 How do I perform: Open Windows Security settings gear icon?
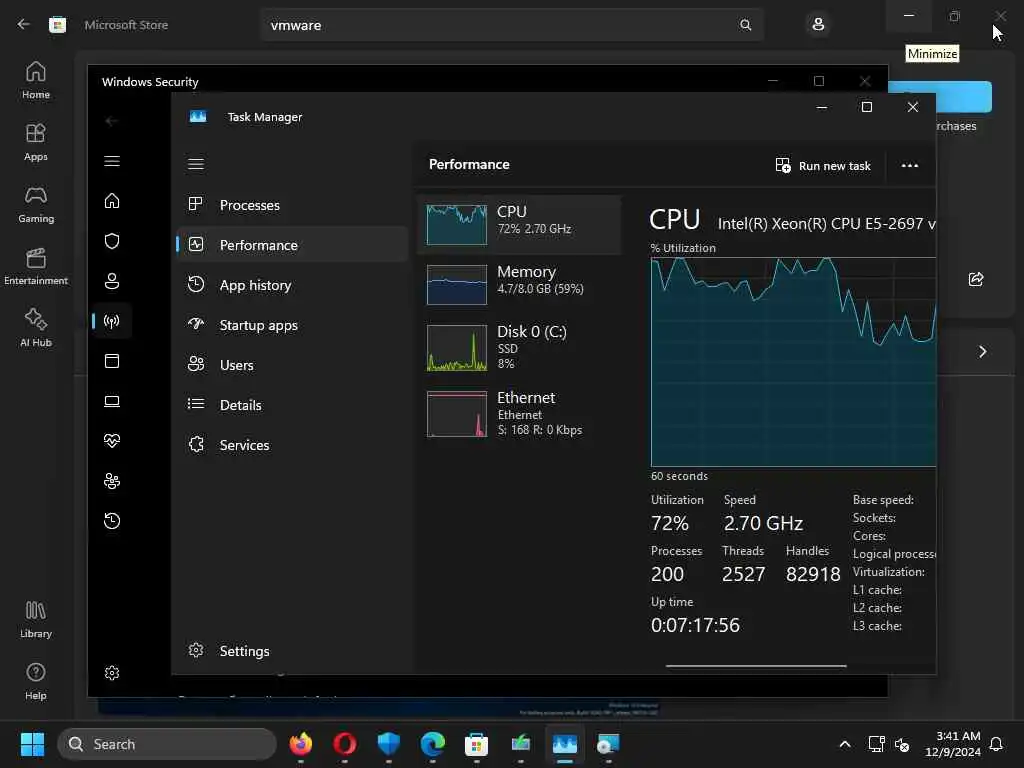[x=112, y=673]
